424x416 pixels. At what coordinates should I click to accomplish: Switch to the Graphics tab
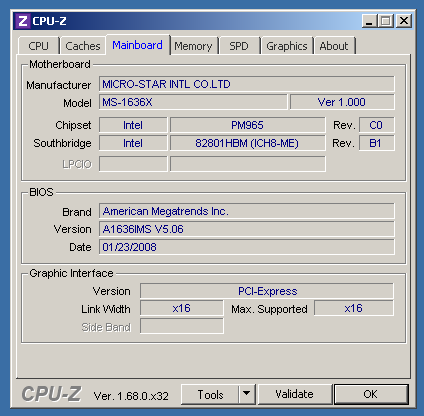coord(287,46)
